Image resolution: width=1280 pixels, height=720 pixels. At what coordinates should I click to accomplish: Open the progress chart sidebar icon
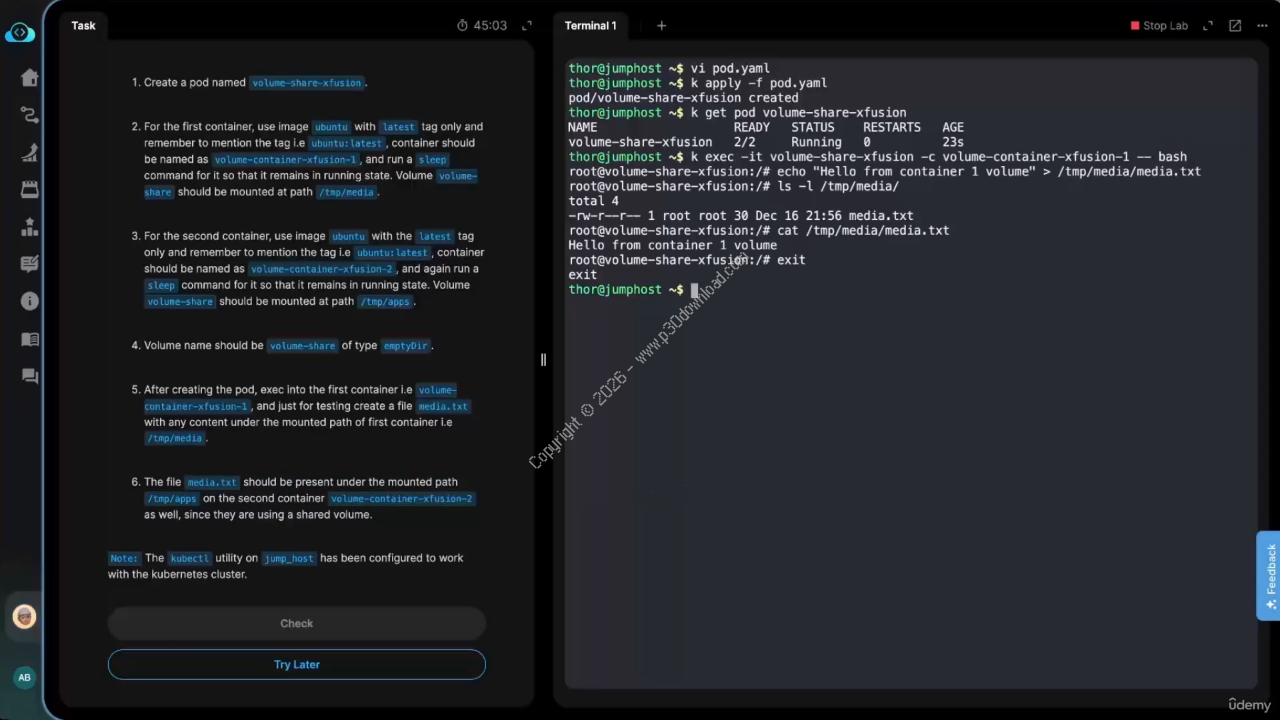29,153
